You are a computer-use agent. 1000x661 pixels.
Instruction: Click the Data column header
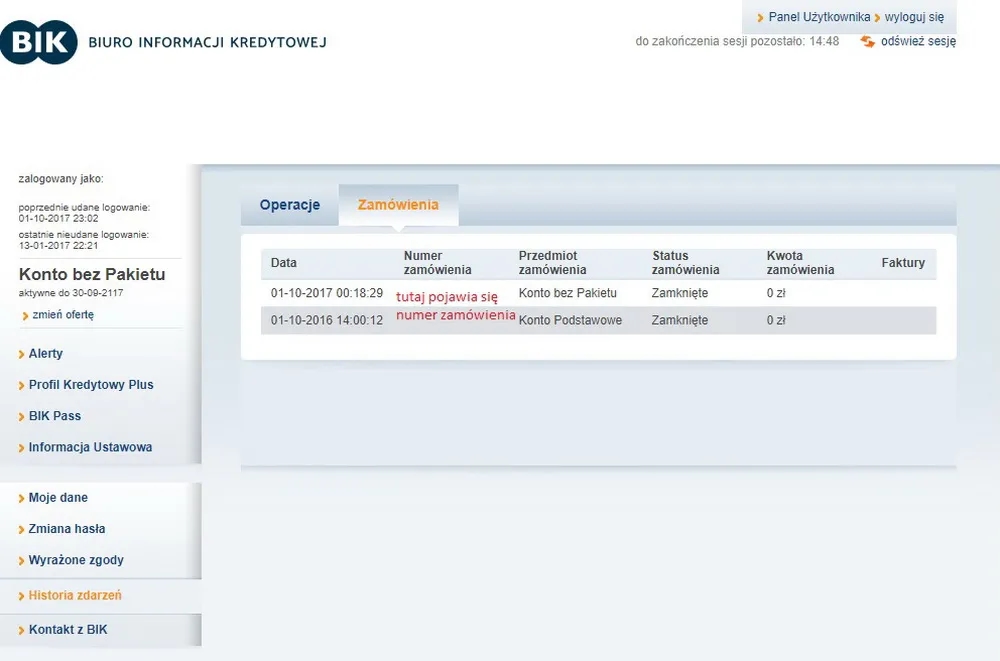[x=284, y=263]
